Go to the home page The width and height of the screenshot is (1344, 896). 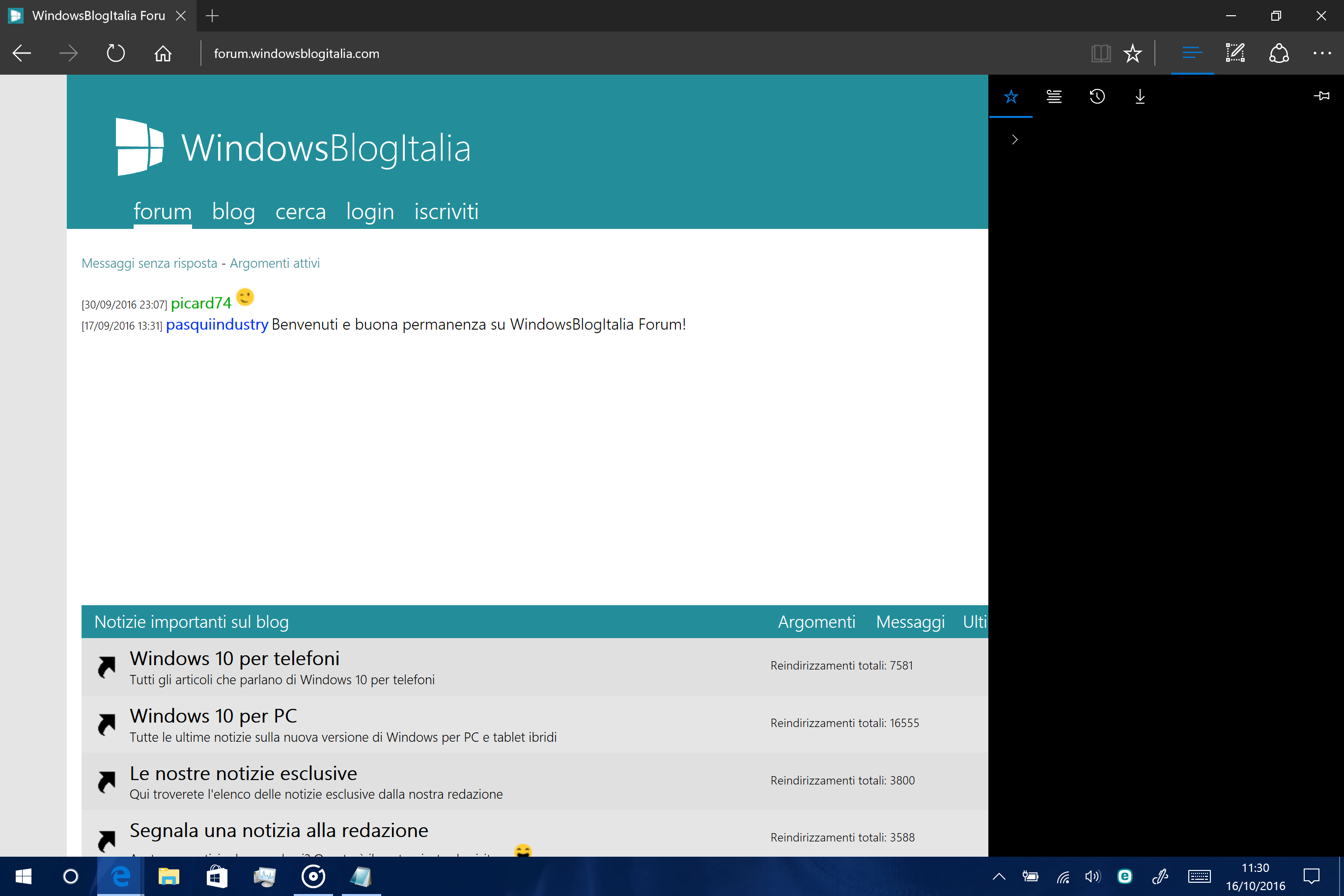(x=163, y=53)
